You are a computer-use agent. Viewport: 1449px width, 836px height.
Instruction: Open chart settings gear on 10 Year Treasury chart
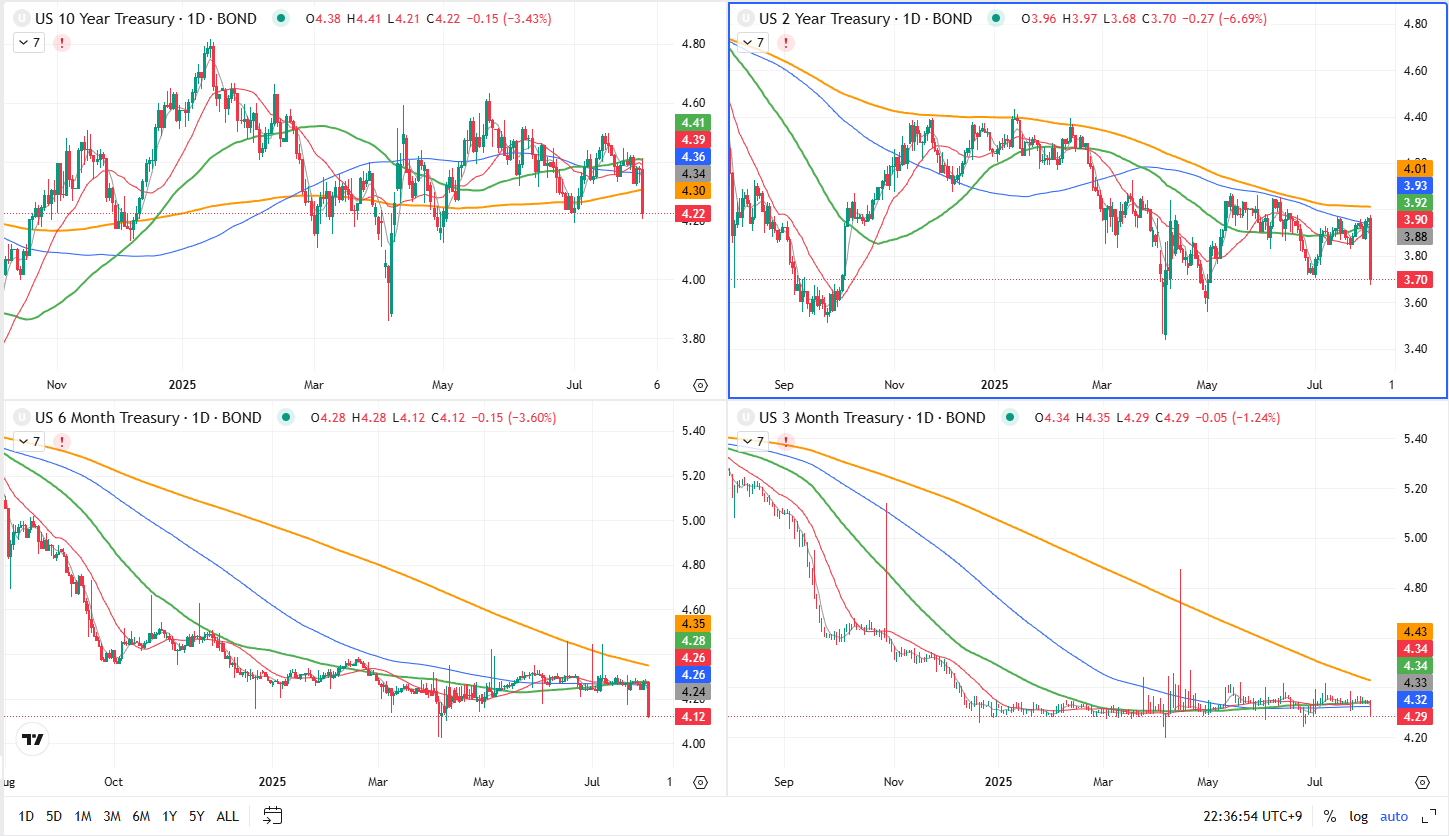pos(699,385)
